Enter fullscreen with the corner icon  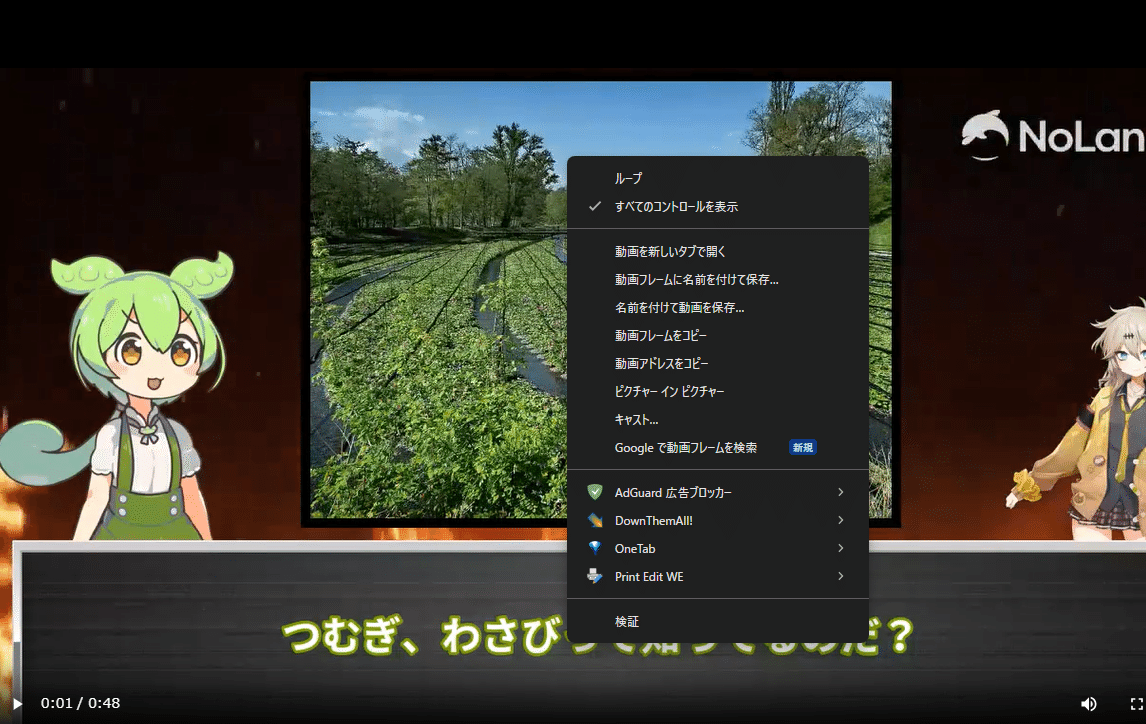coord(1136,704)
